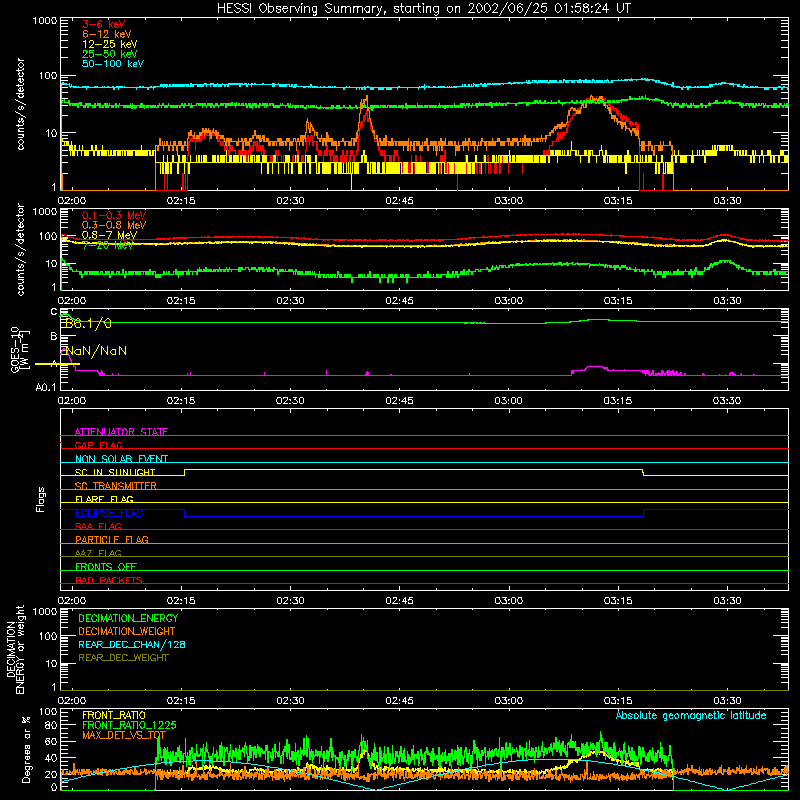Viewport: 800px width, 800px height.
Task: Select the 6-12 keV legend label
Action: [x=107, y=34]
